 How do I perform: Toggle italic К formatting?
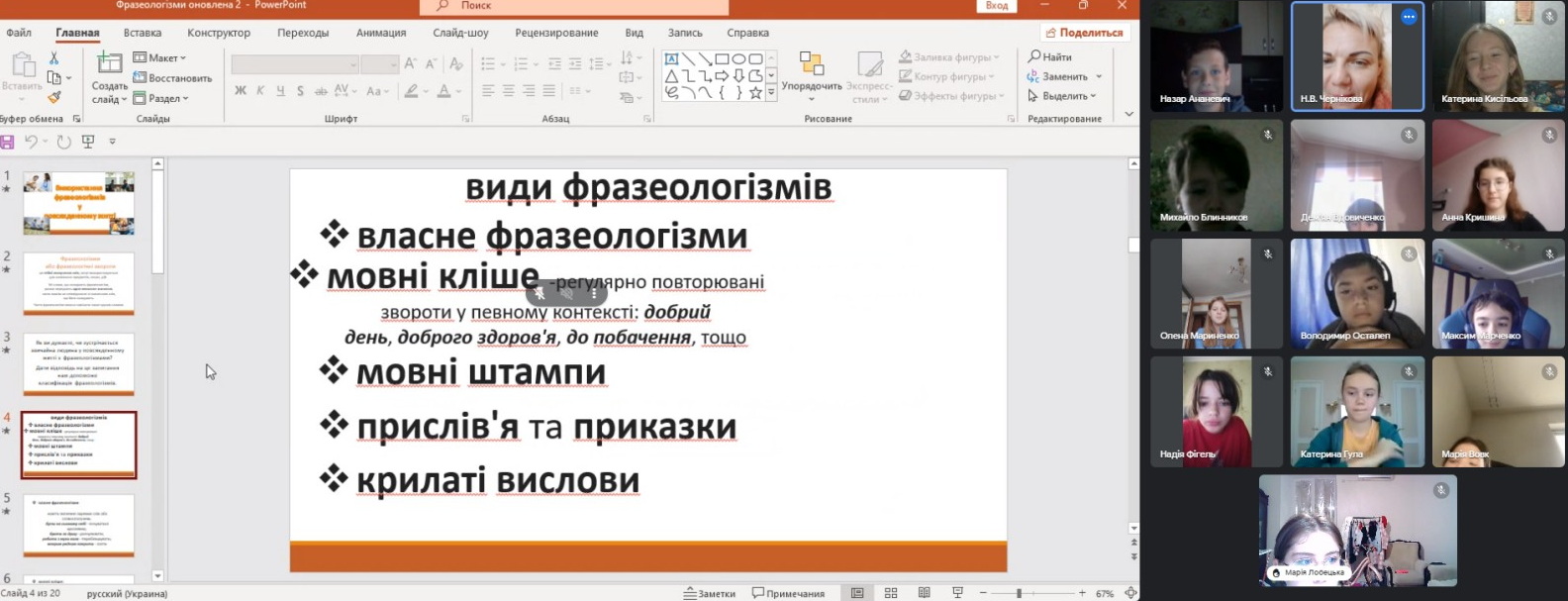pos(260,91)
